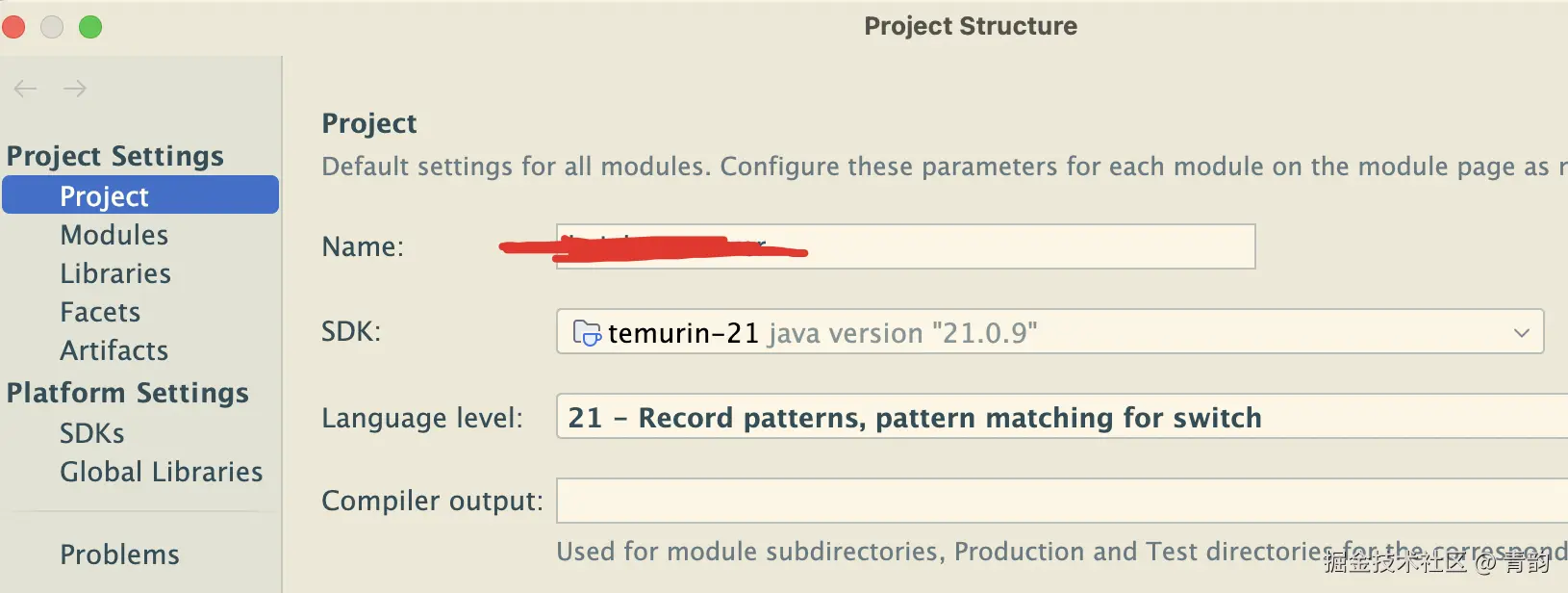Click the Compiler output path field
1568x593 pixels.
1058,502
